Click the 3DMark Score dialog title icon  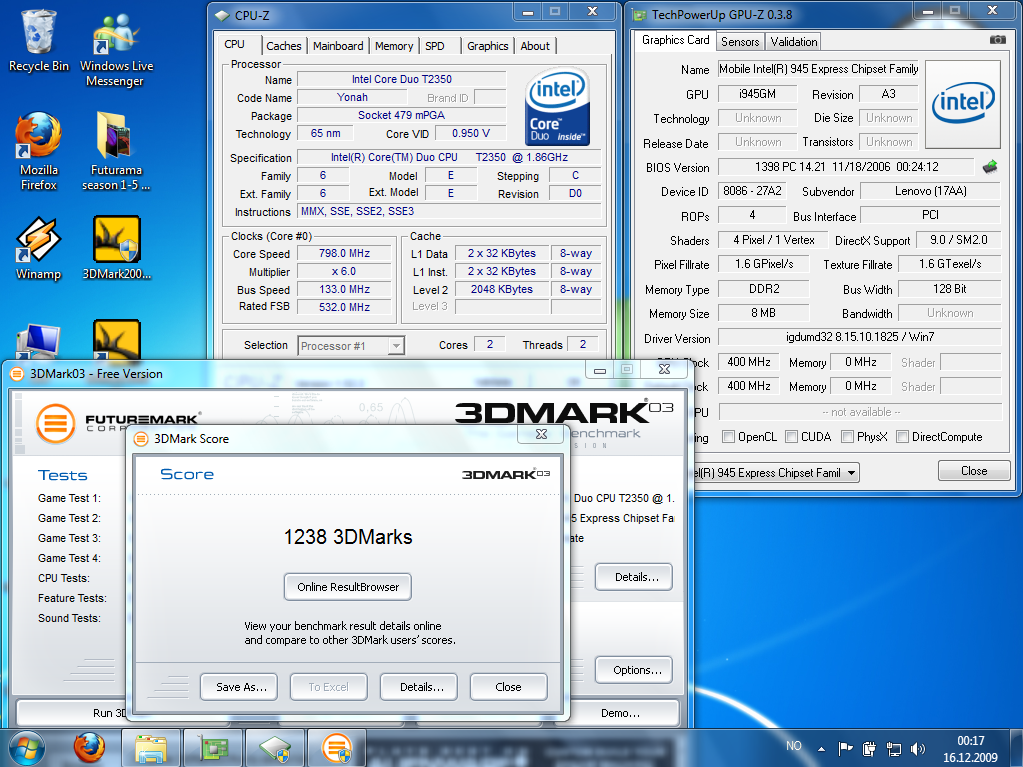coord(141,439)
